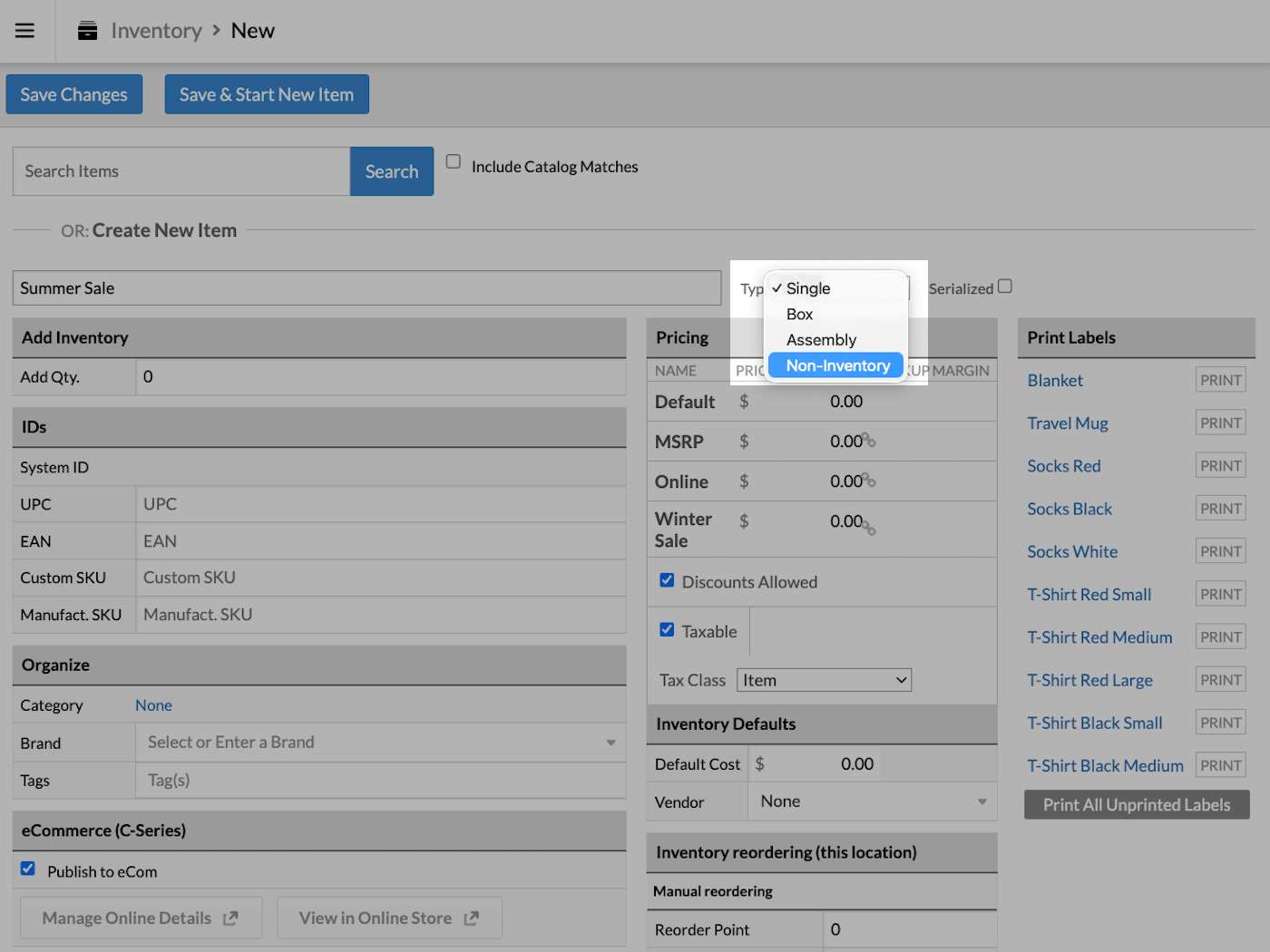The image size is (1270, 952).
Task: Open T-Shirt Black Medium link
Action: click(x=1105, y=766)
